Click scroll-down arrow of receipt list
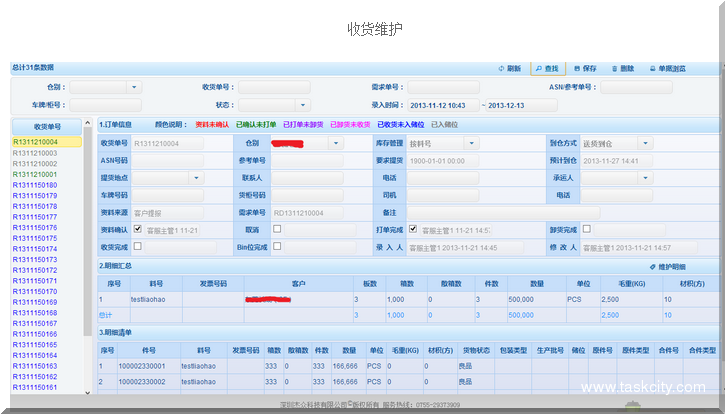 tap(88, 392)
